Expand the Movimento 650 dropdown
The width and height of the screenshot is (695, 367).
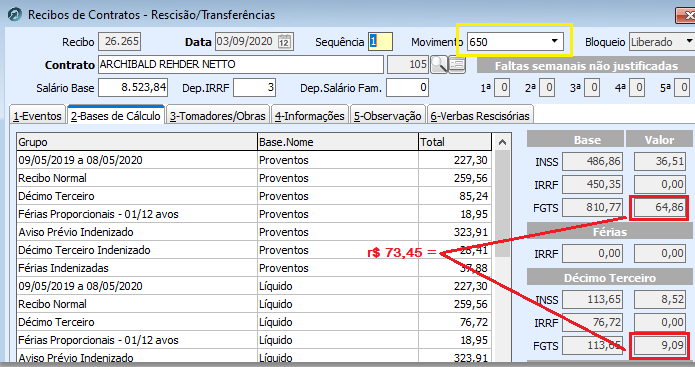coord(554,42)
